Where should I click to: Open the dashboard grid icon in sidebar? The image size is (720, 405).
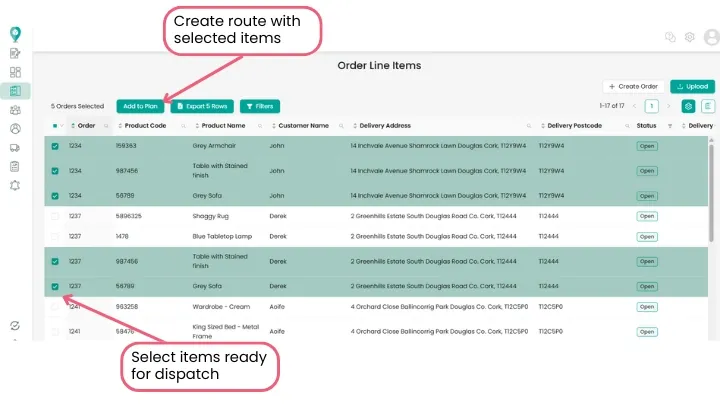coord(15,72)
